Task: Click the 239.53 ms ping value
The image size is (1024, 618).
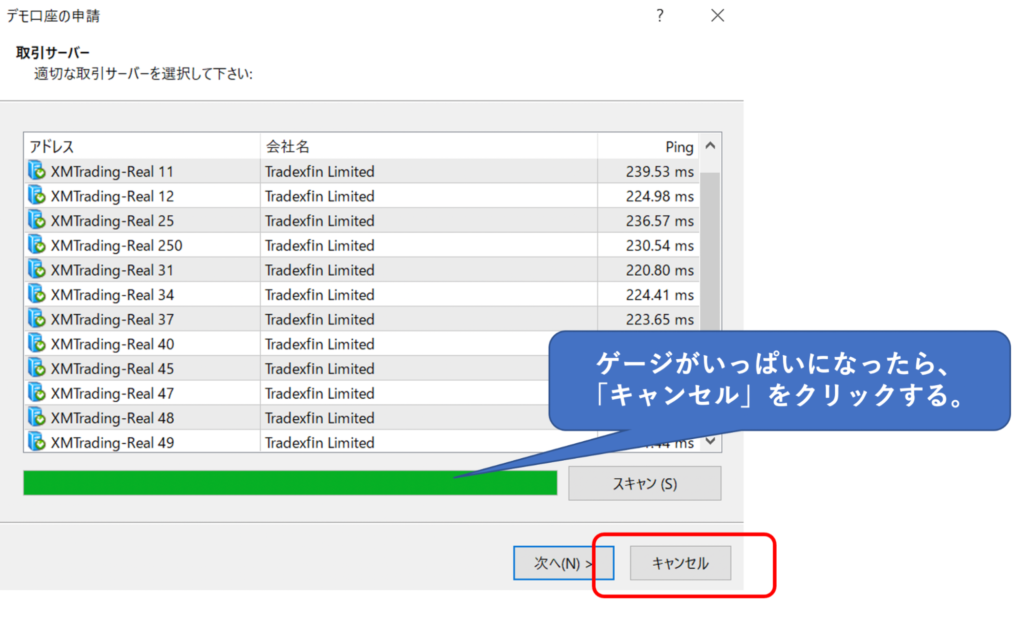Action: coord(660,172)
